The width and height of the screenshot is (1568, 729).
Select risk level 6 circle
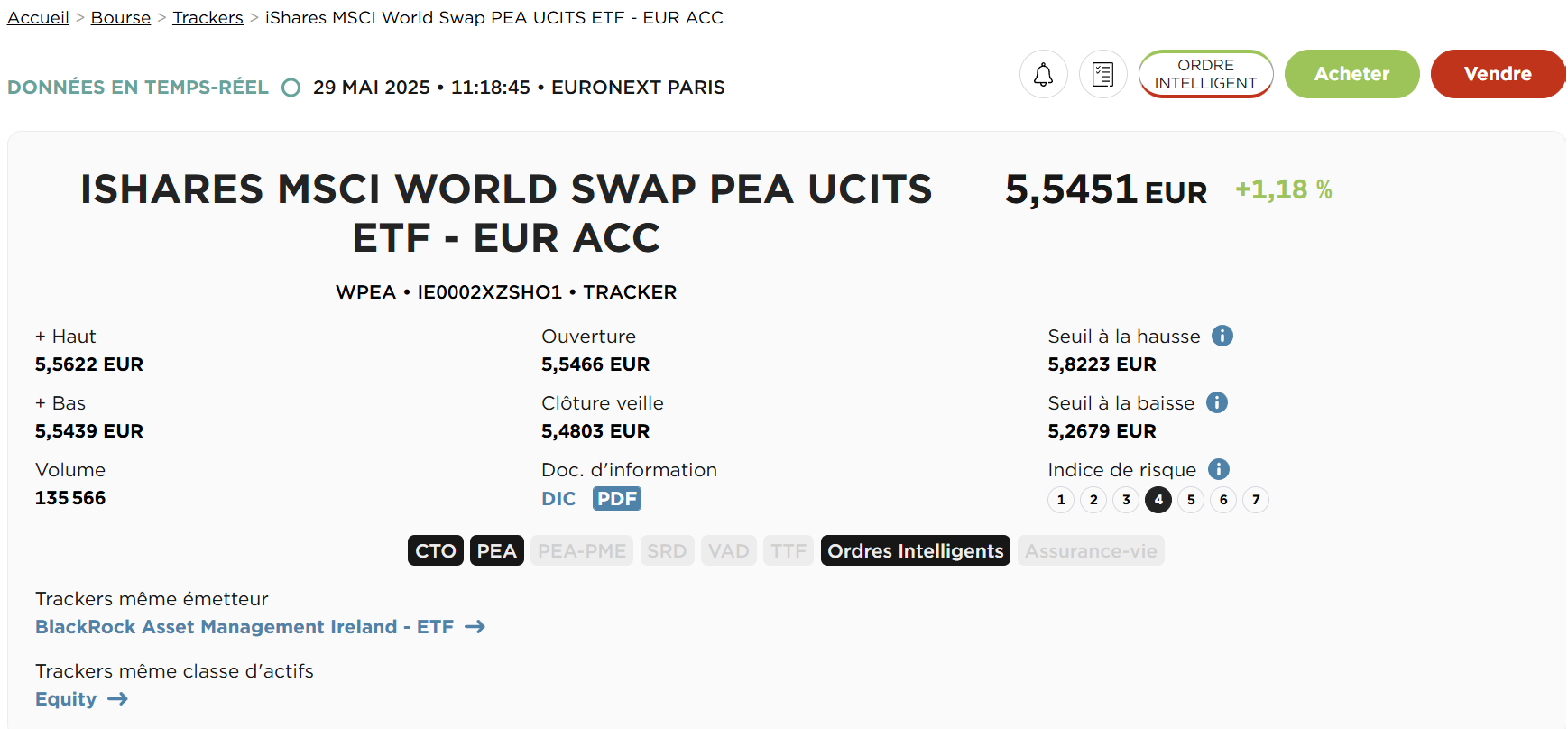(x=1223, y=500)
